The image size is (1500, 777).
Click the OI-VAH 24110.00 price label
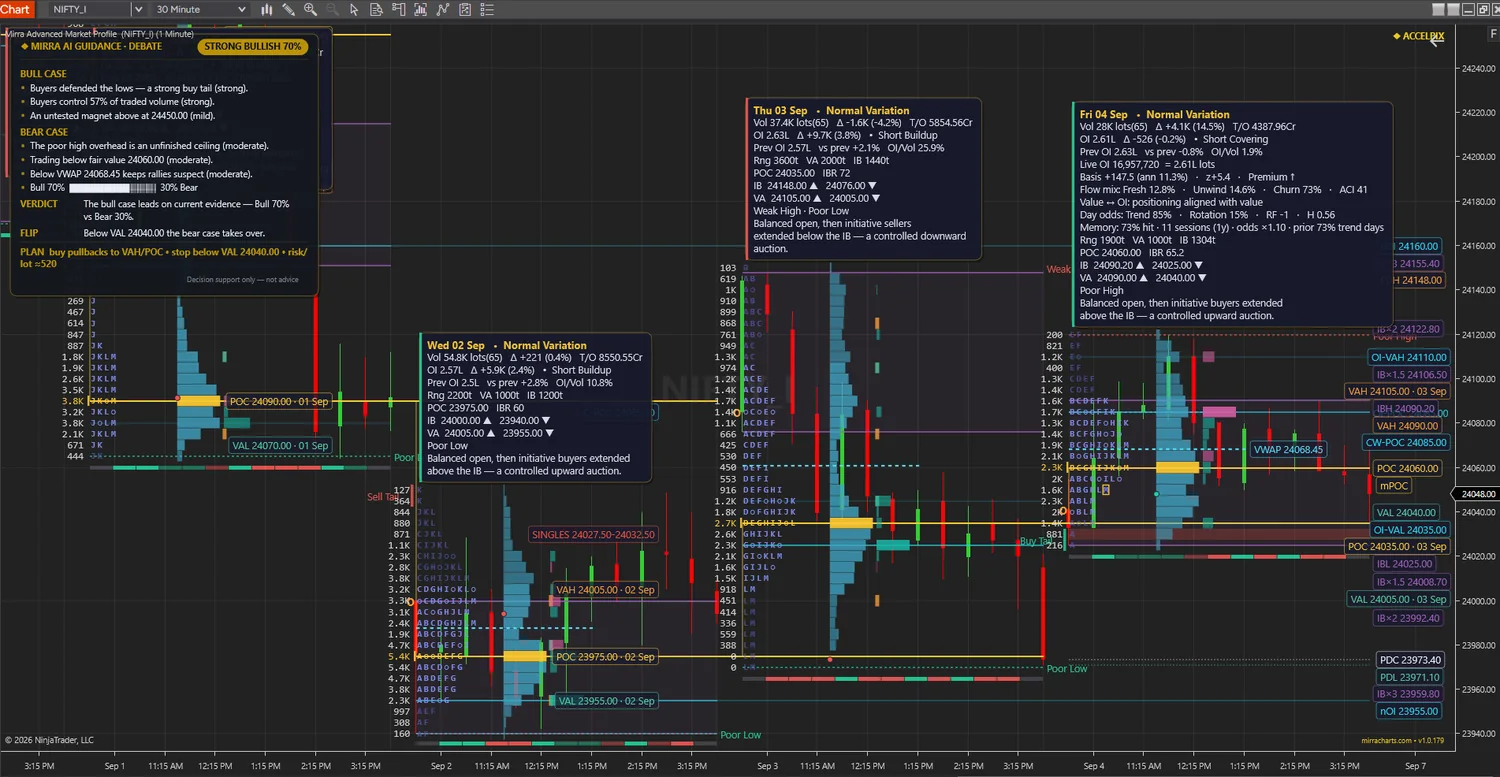click(x=1409, y=357)
